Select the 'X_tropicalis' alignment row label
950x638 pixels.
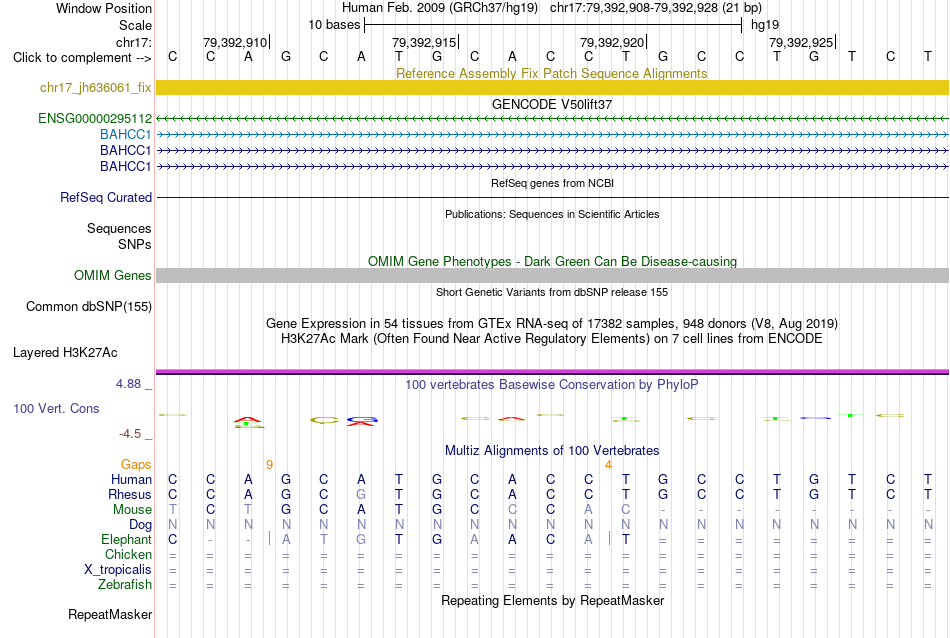click(118, 570)
